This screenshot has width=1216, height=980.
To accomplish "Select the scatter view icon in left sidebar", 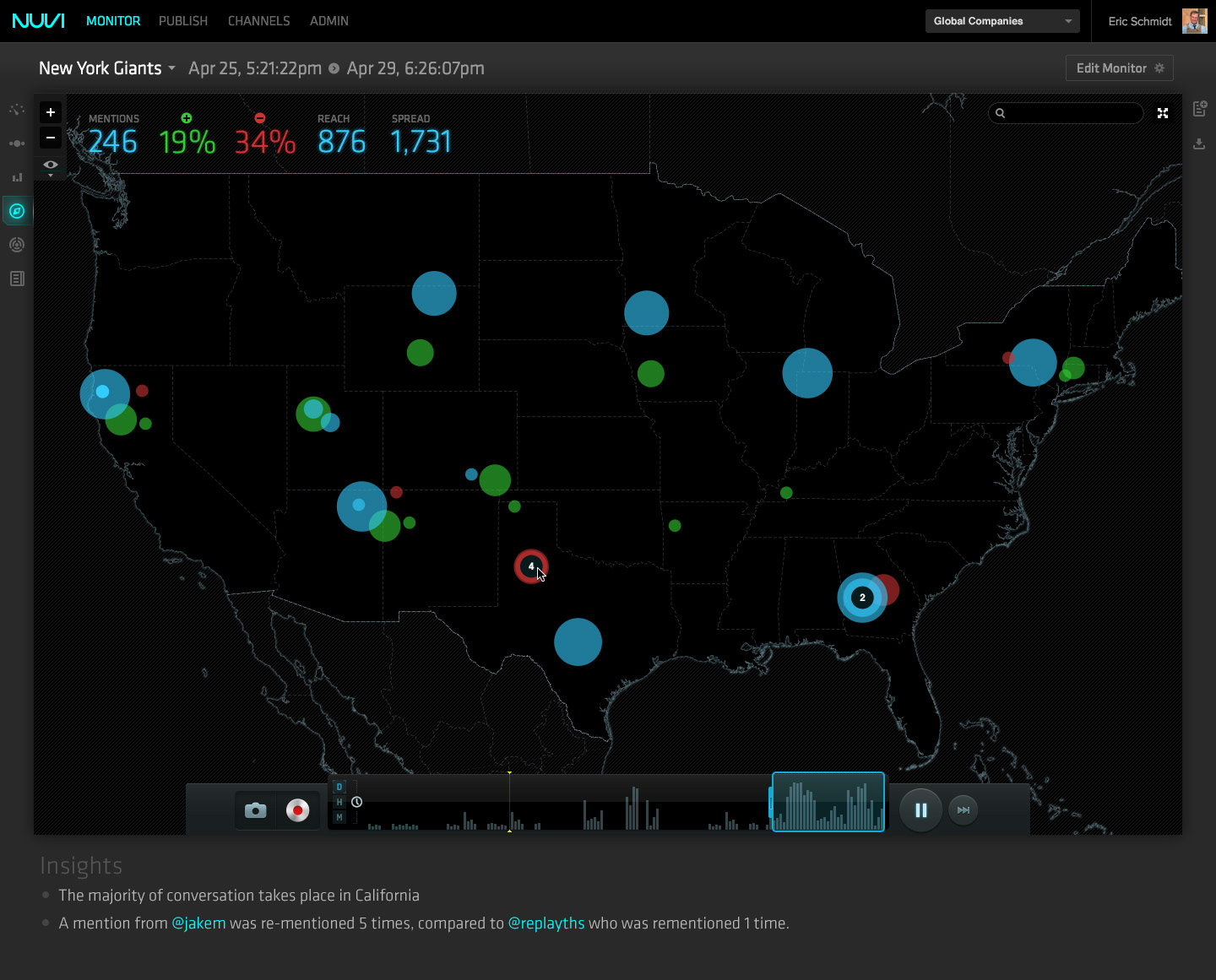I will point(17,110).
